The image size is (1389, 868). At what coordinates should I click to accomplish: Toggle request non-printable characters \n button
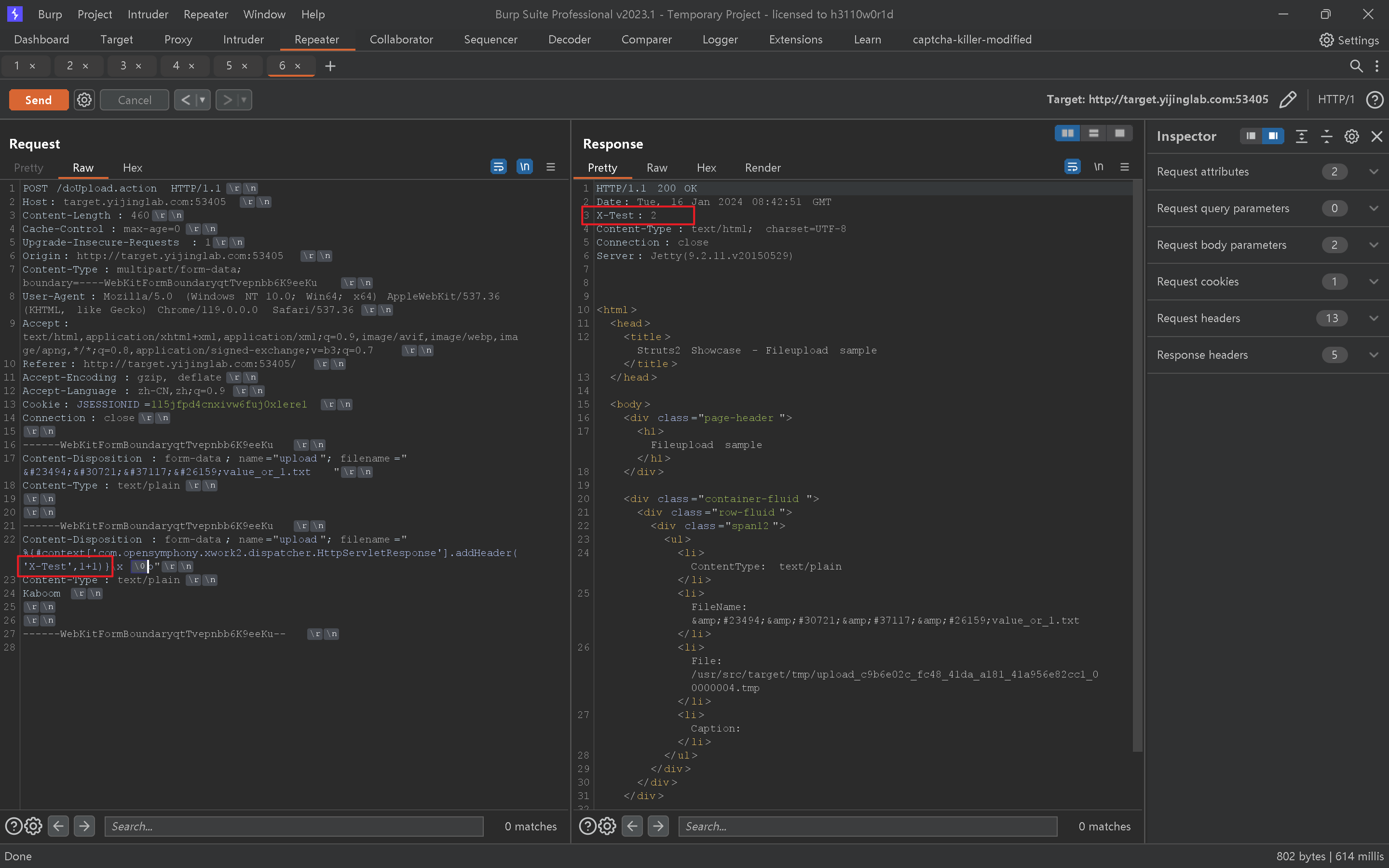click(525, 167)
